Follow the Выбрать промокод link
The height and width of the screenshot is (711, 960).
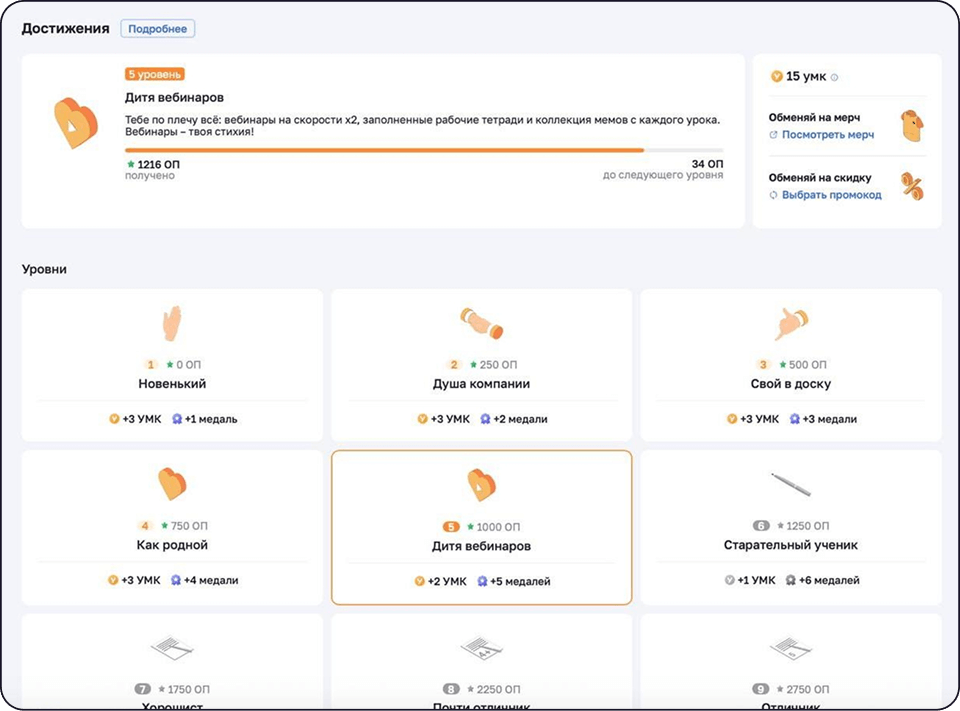(x=831, y=195)
